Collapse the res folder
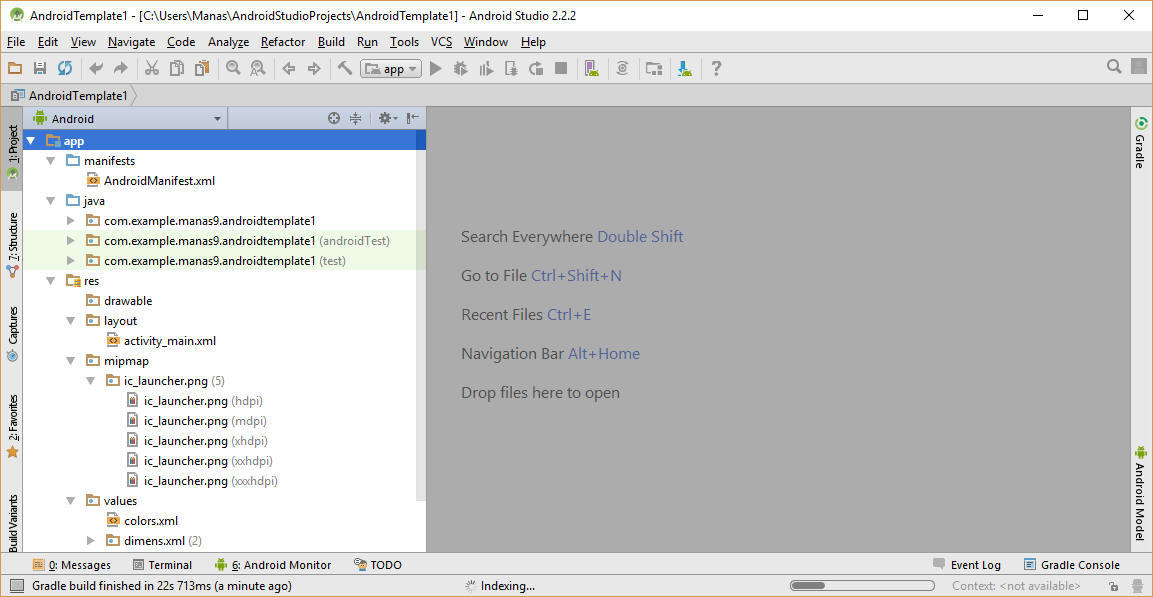 [x=50, y=281]
